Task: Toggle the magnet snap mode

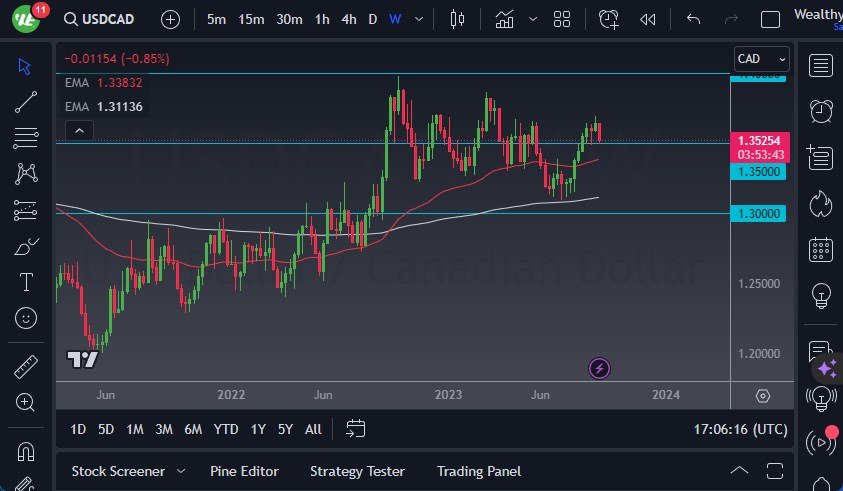Action: coord(26,450)
